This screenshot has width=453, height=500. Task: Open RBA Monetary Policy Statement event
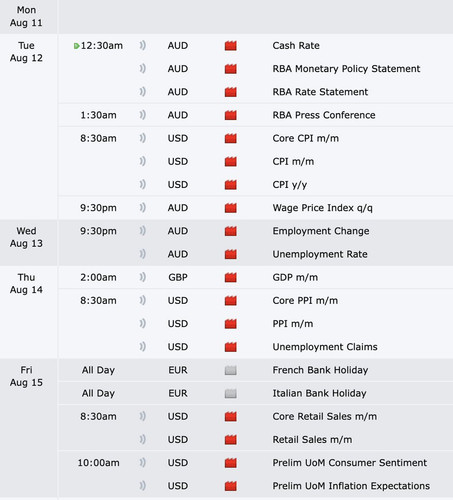346,69
